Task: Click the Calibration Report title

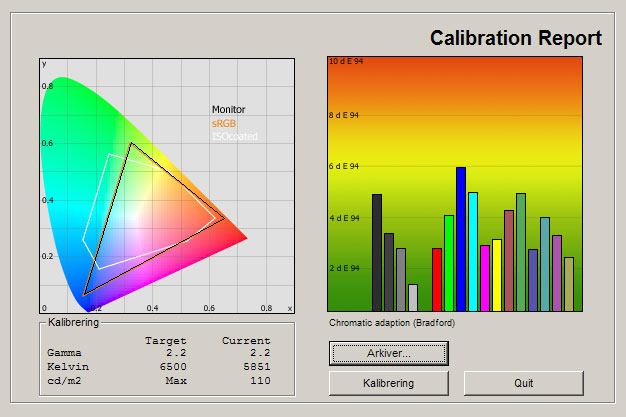Action: point(515,38)
